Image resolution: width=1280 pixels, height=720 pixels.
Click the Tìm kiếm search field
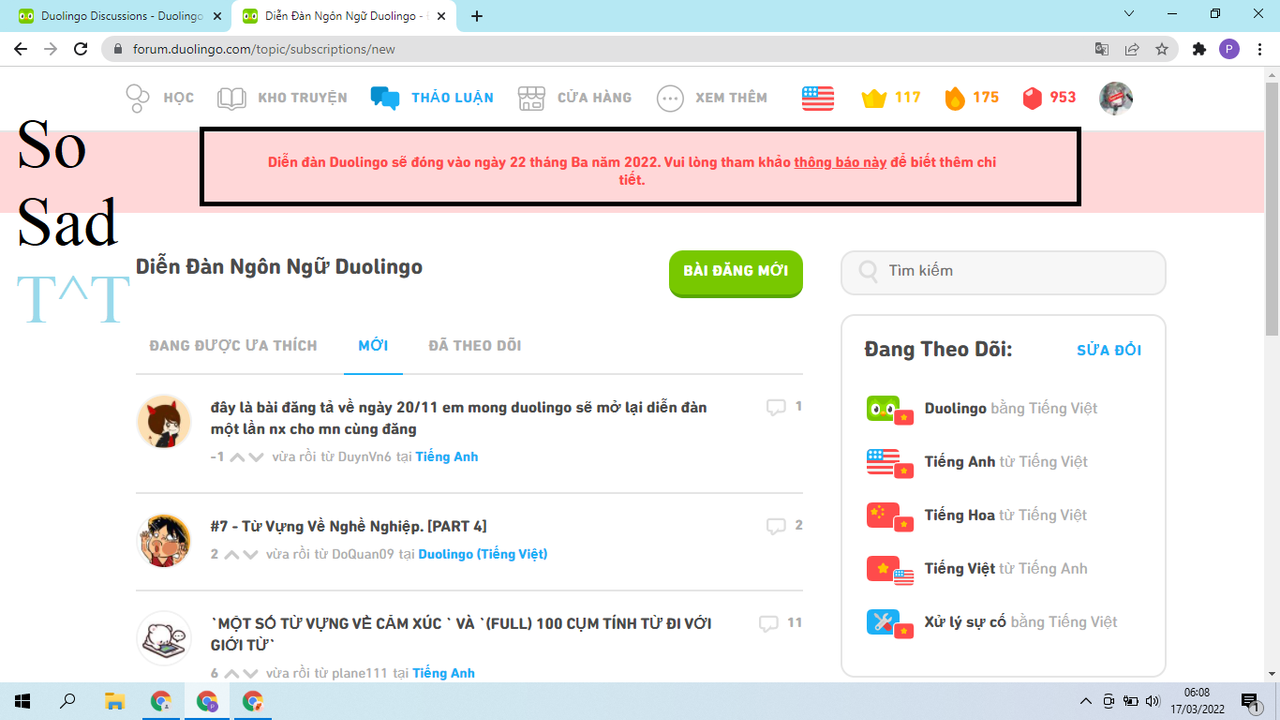tap(1003, 272)
